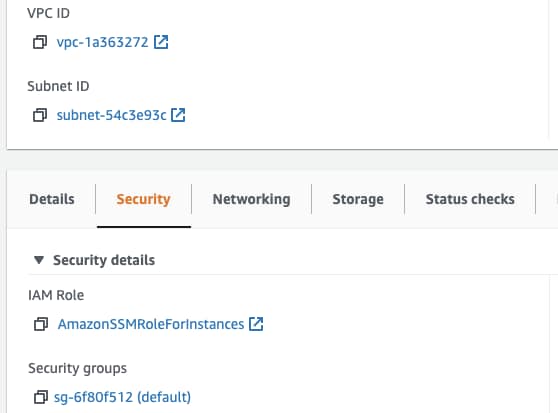Select the Security tab
The image size is (558, 413).
pos(143,199)
